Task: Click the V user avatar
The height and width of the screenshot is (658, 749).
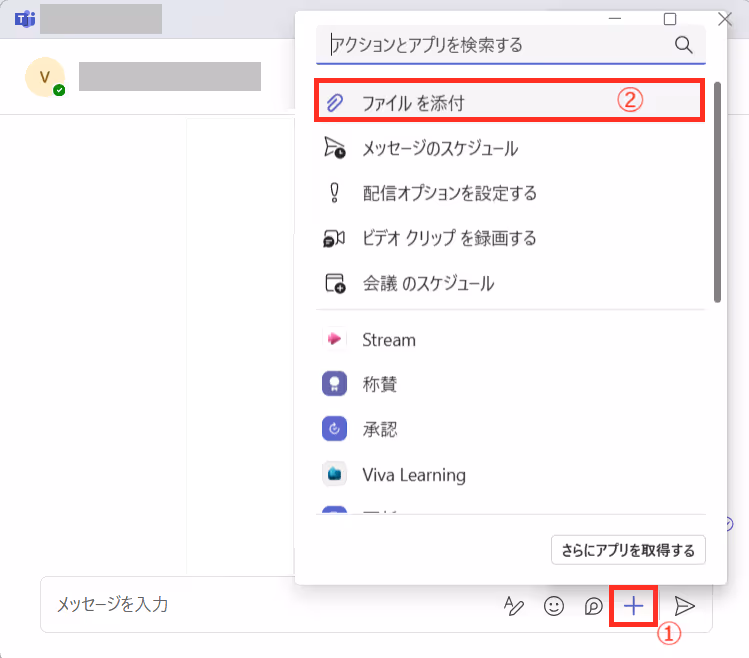Action: [45, 77]
